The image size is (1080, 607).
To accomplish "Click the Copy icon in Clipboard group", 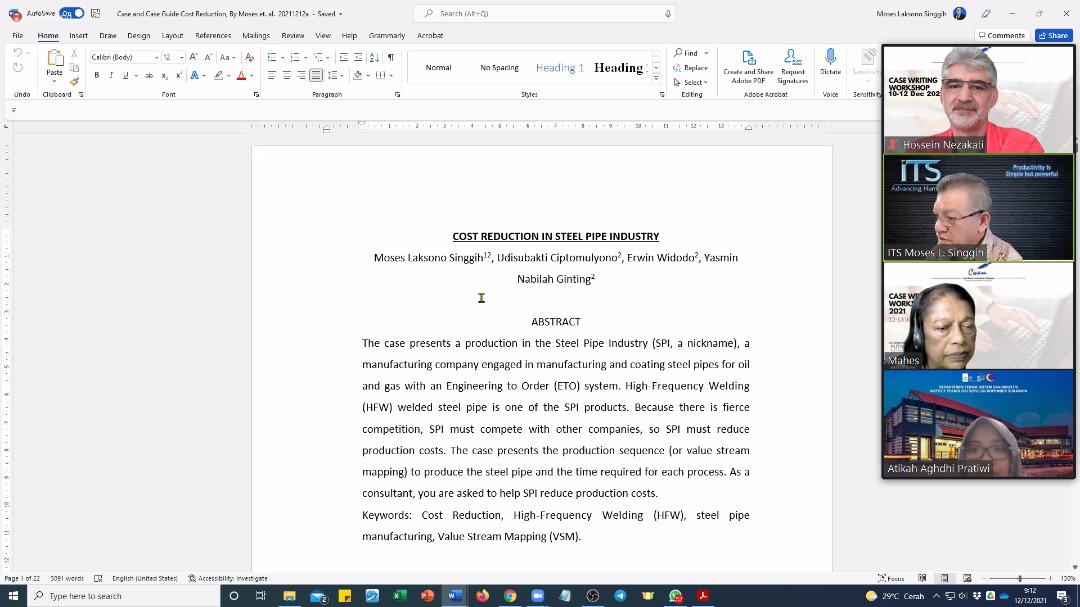I will [x=74, y=68].
